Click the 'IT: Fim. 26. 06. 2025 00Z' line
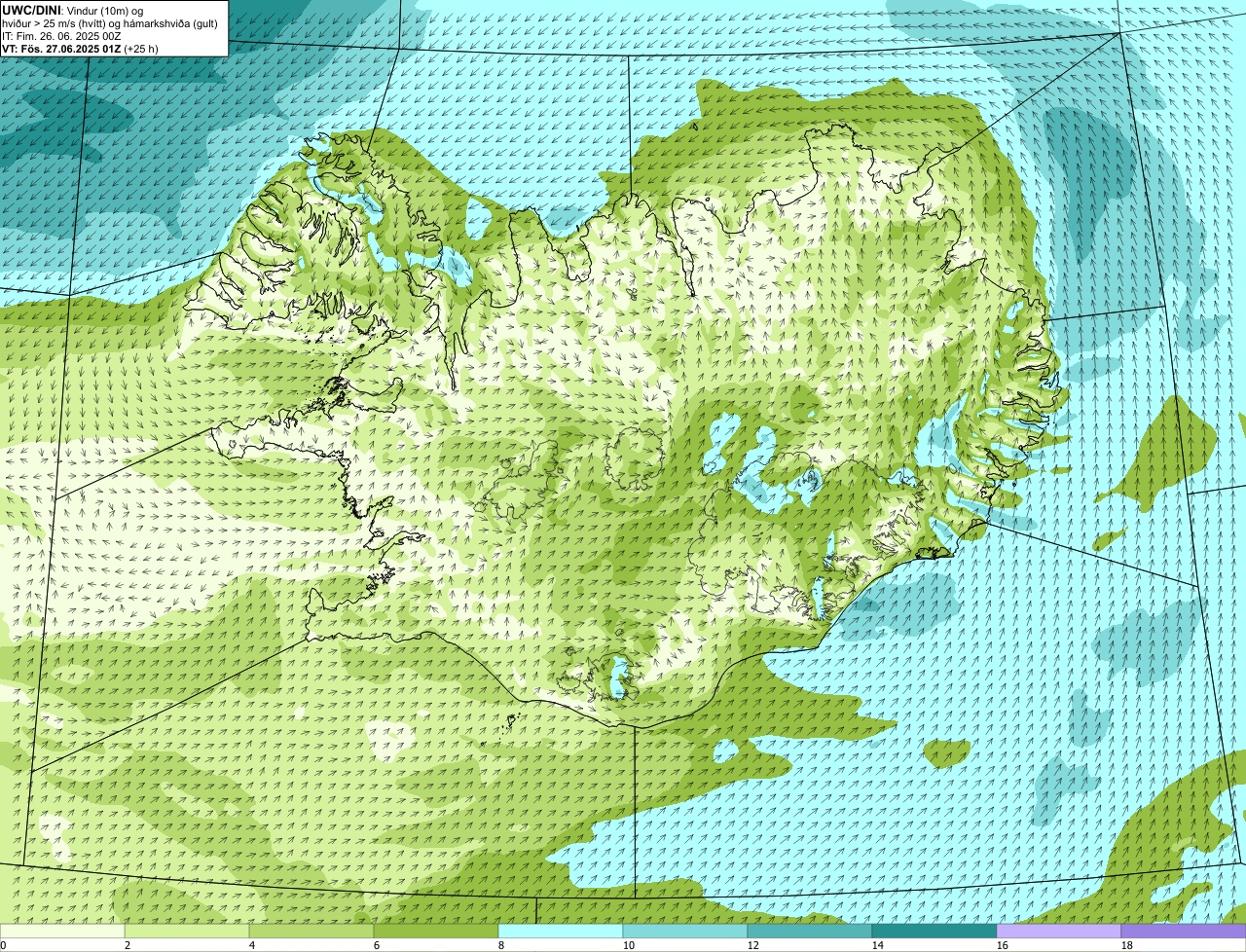This screenshot has height=952, width=1246. point(62,36)
